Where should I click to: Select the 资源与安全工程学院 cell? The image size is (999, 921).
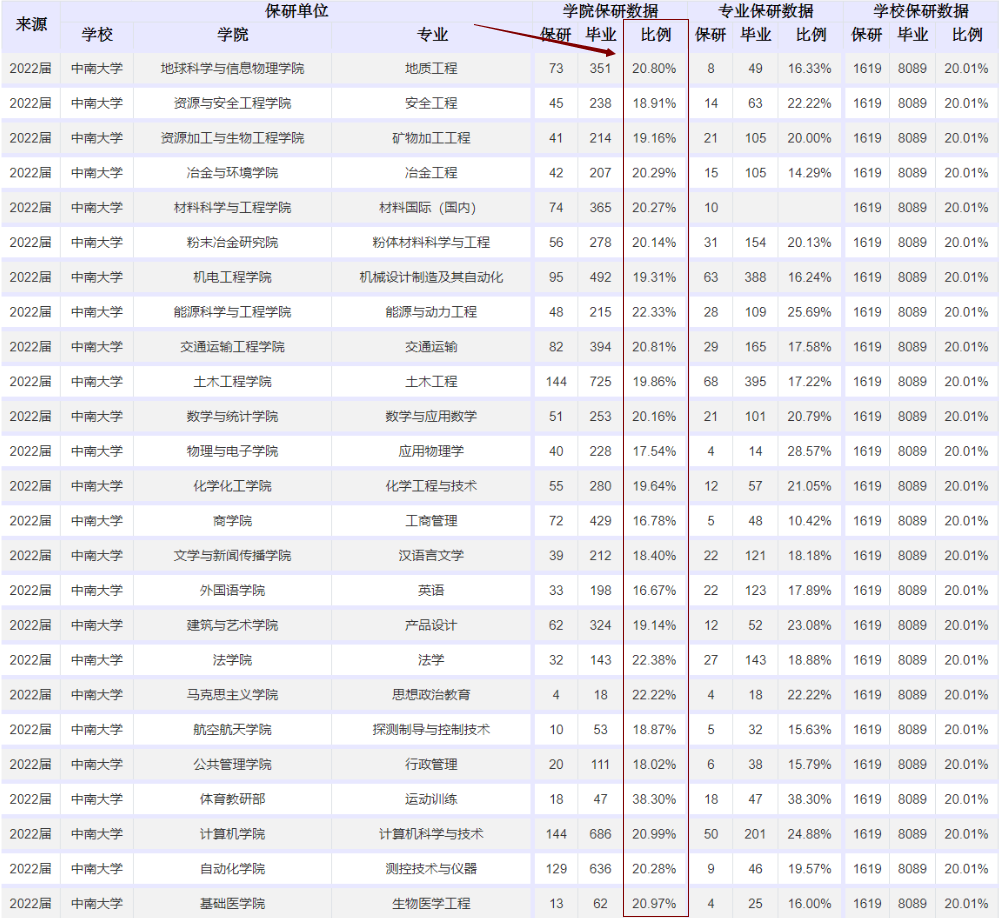click(233, 103)
